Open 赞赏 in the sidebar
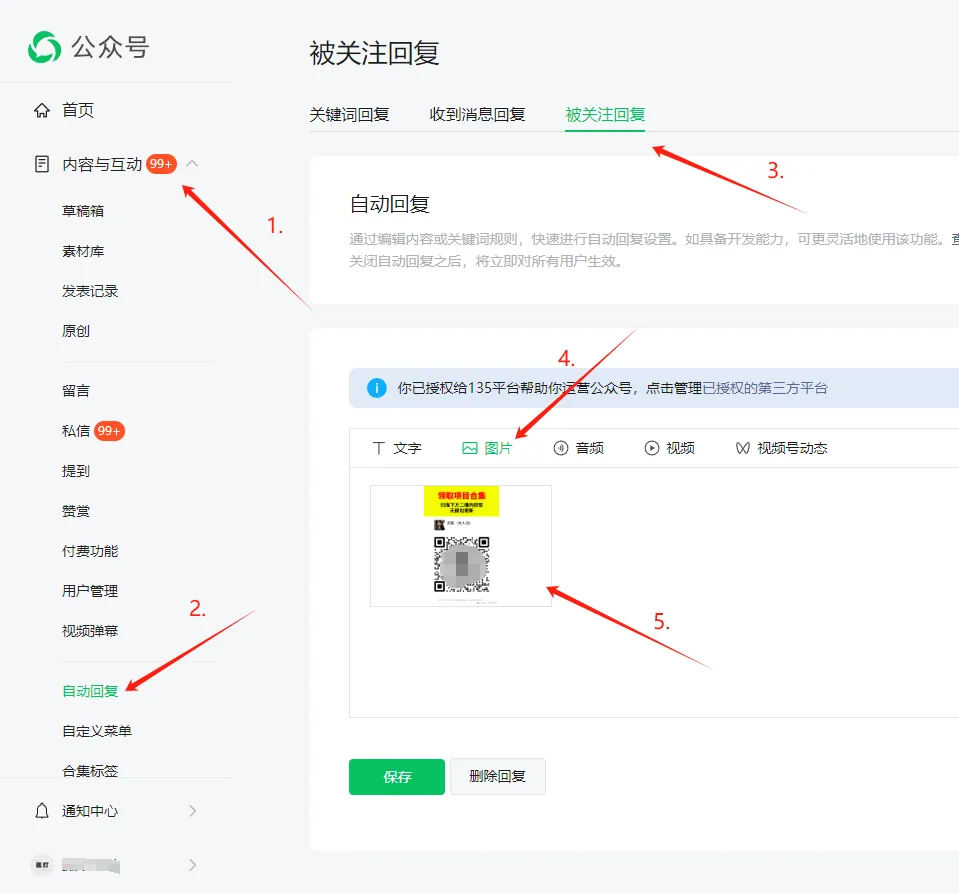The width and height of the screenshot is (959, 893). point(76,511)
